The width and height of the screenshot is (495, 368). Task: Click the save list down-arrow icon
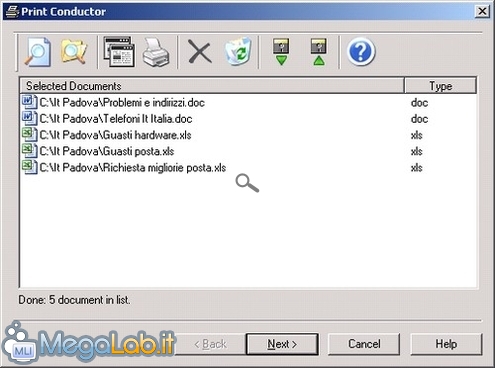[281, 51]
